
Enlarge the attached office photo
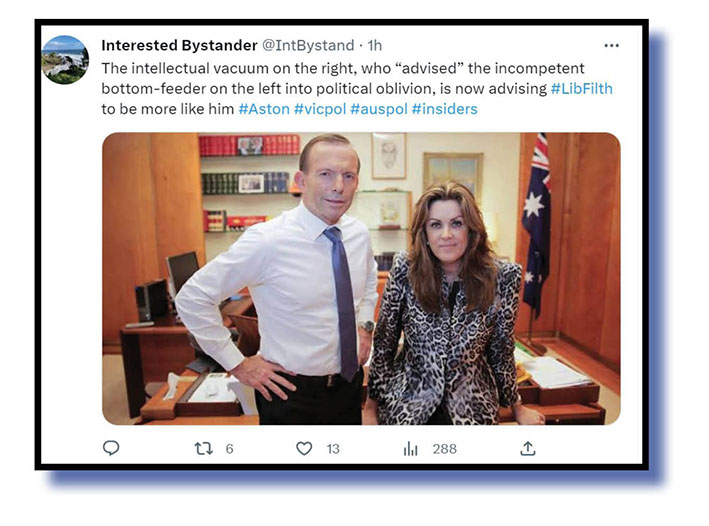point(361,279)
